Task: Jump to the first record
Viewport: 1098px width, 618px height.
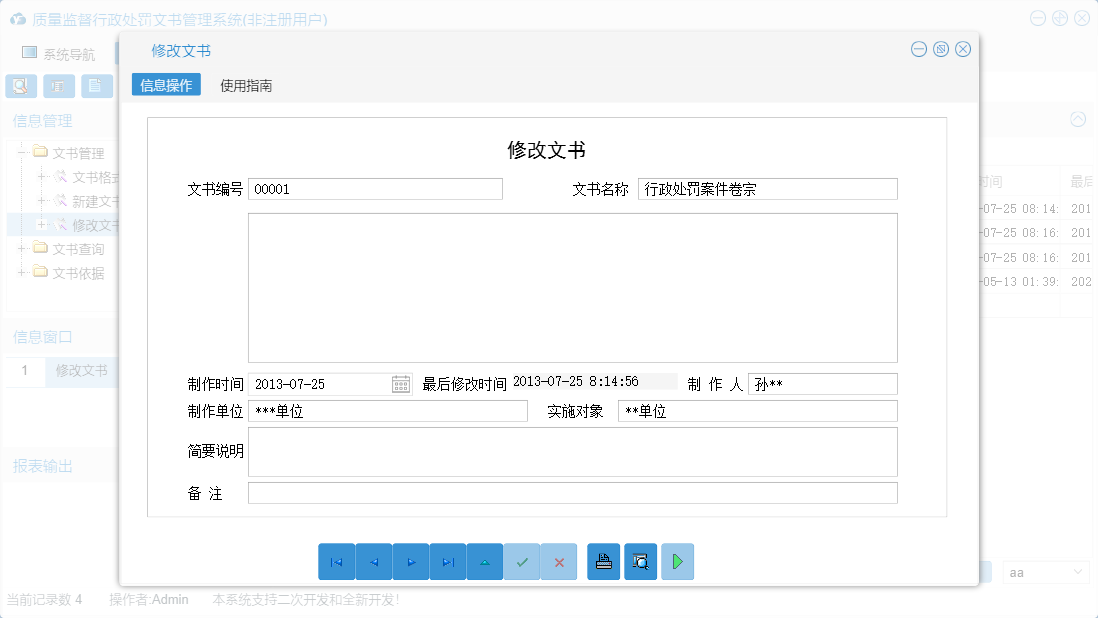Action: coord(337,561)
